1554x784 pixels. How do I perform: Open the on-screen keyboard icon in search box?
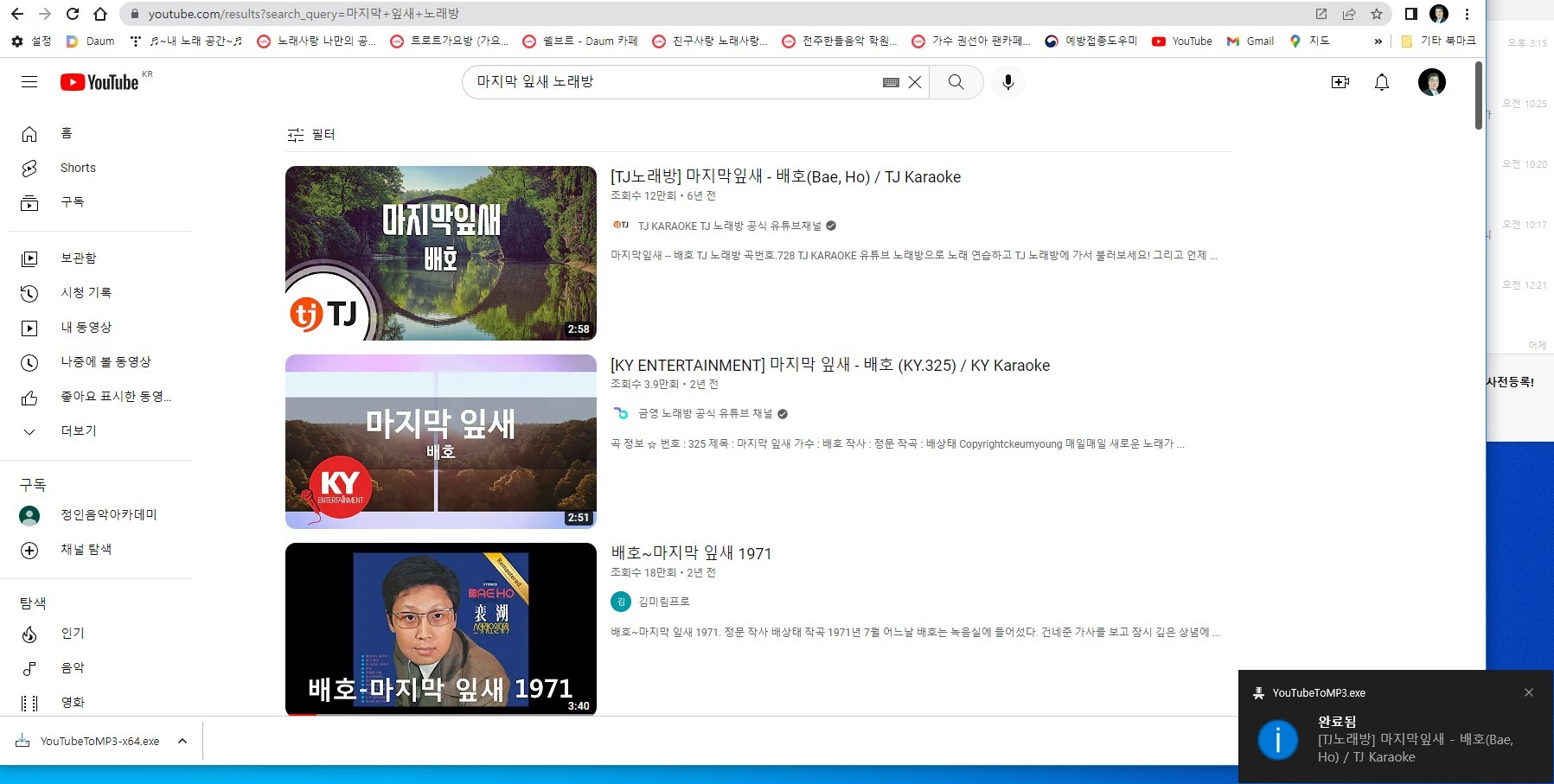coord(891,82)
